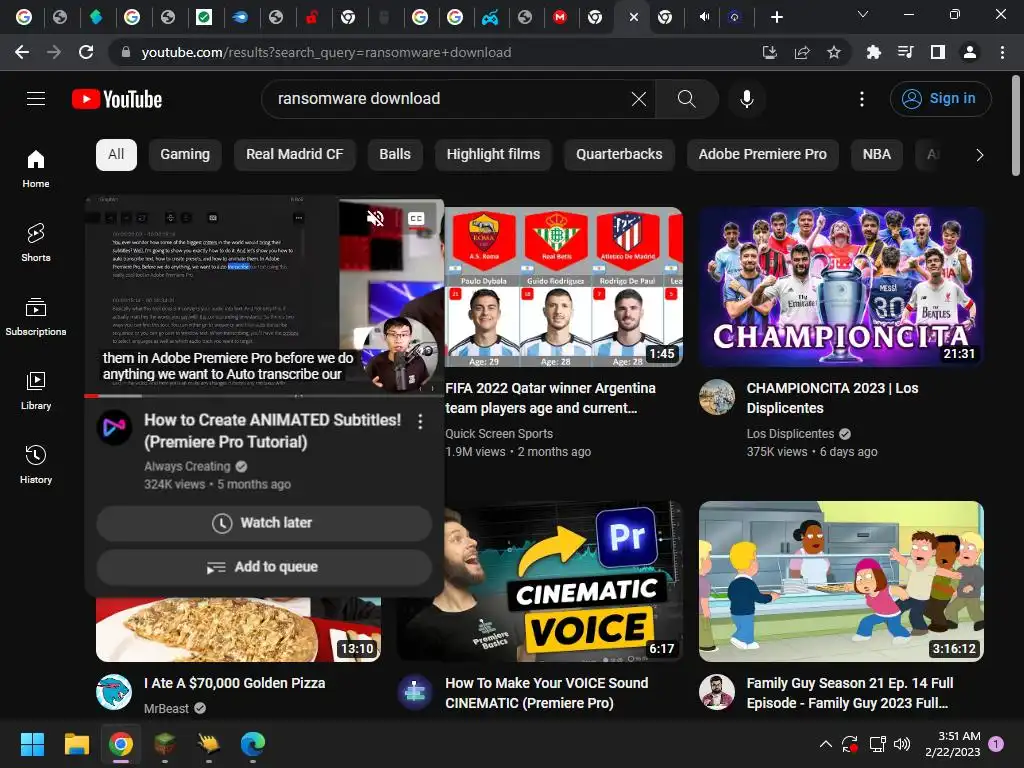Select the Adobe Premiere Pro chip
The width and height of the screenshot is (1024, 768).
763,155
